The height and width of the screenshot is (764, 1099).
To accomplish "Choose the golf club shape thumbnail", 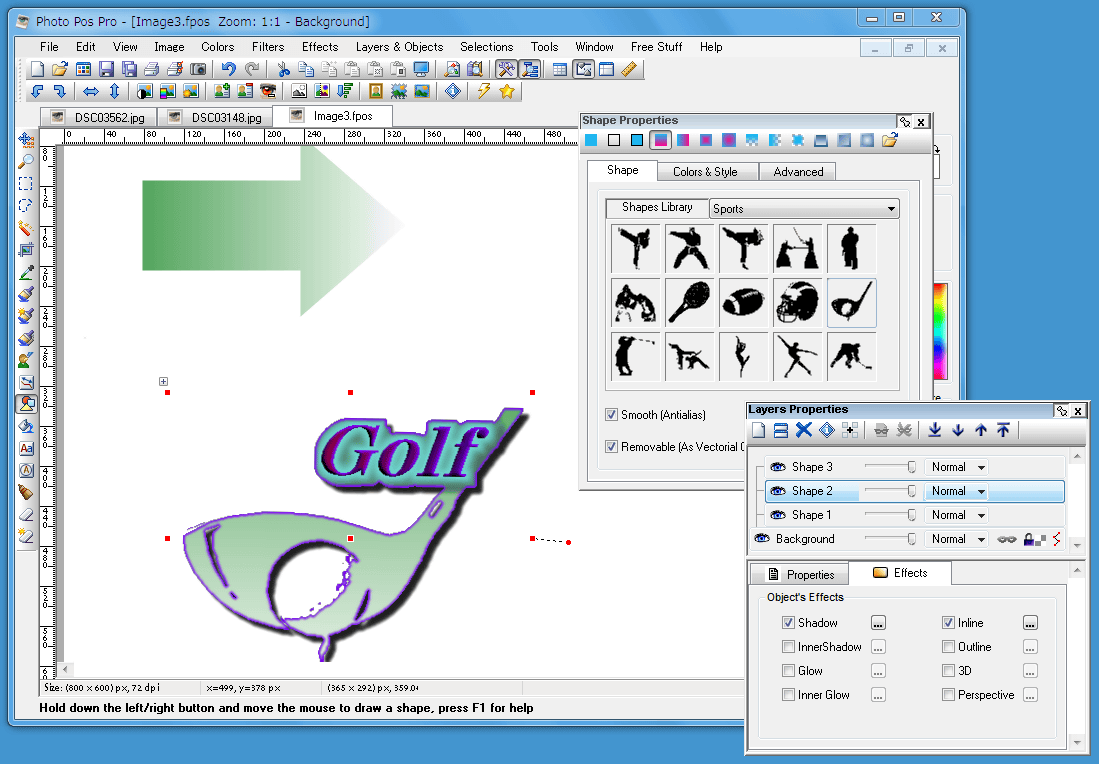I will tap(852, 303).
